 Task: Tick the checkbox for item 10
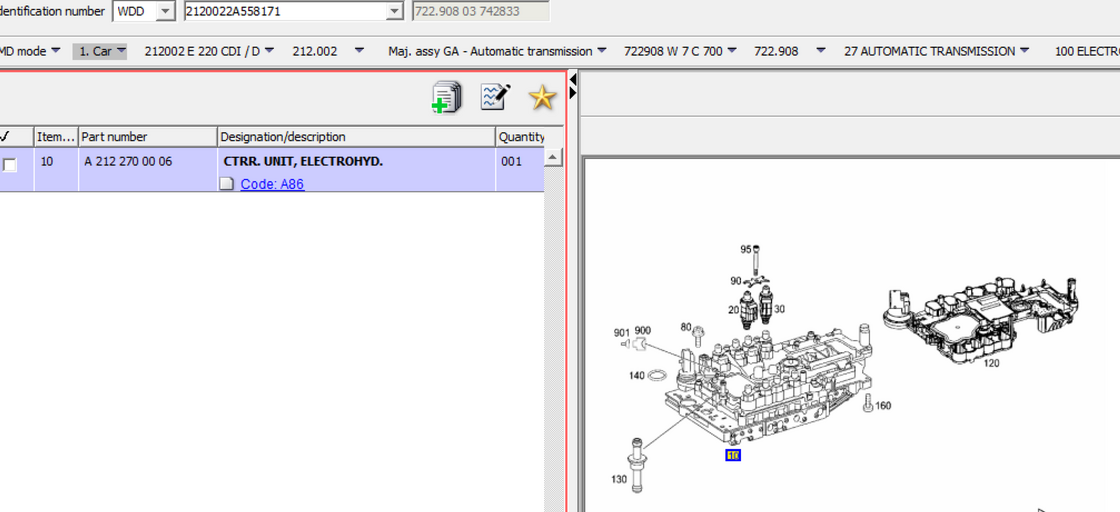pos(10,164)
